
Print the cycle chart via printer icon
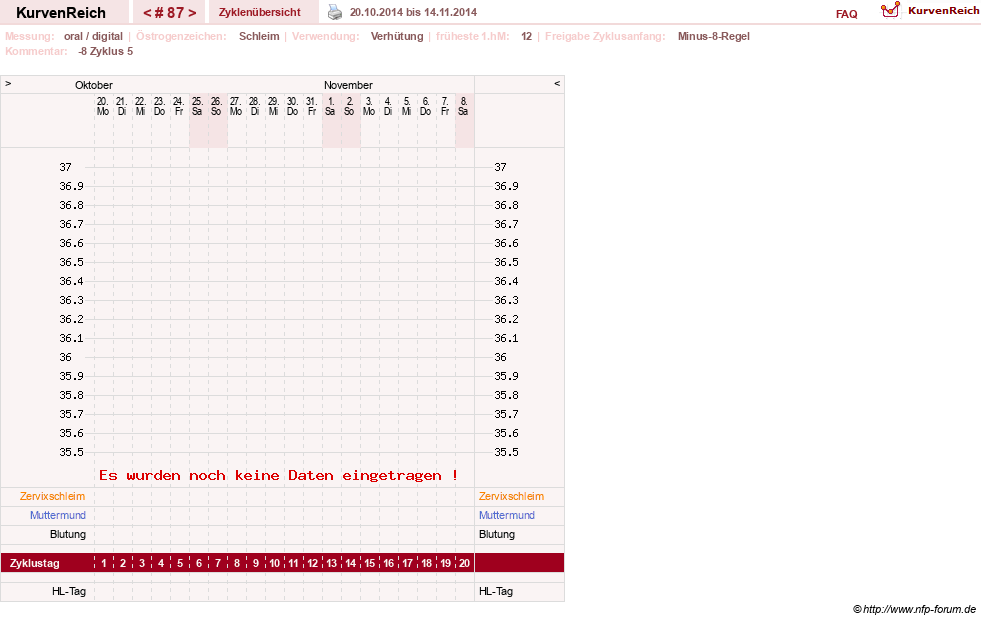(x=335, y=12)
